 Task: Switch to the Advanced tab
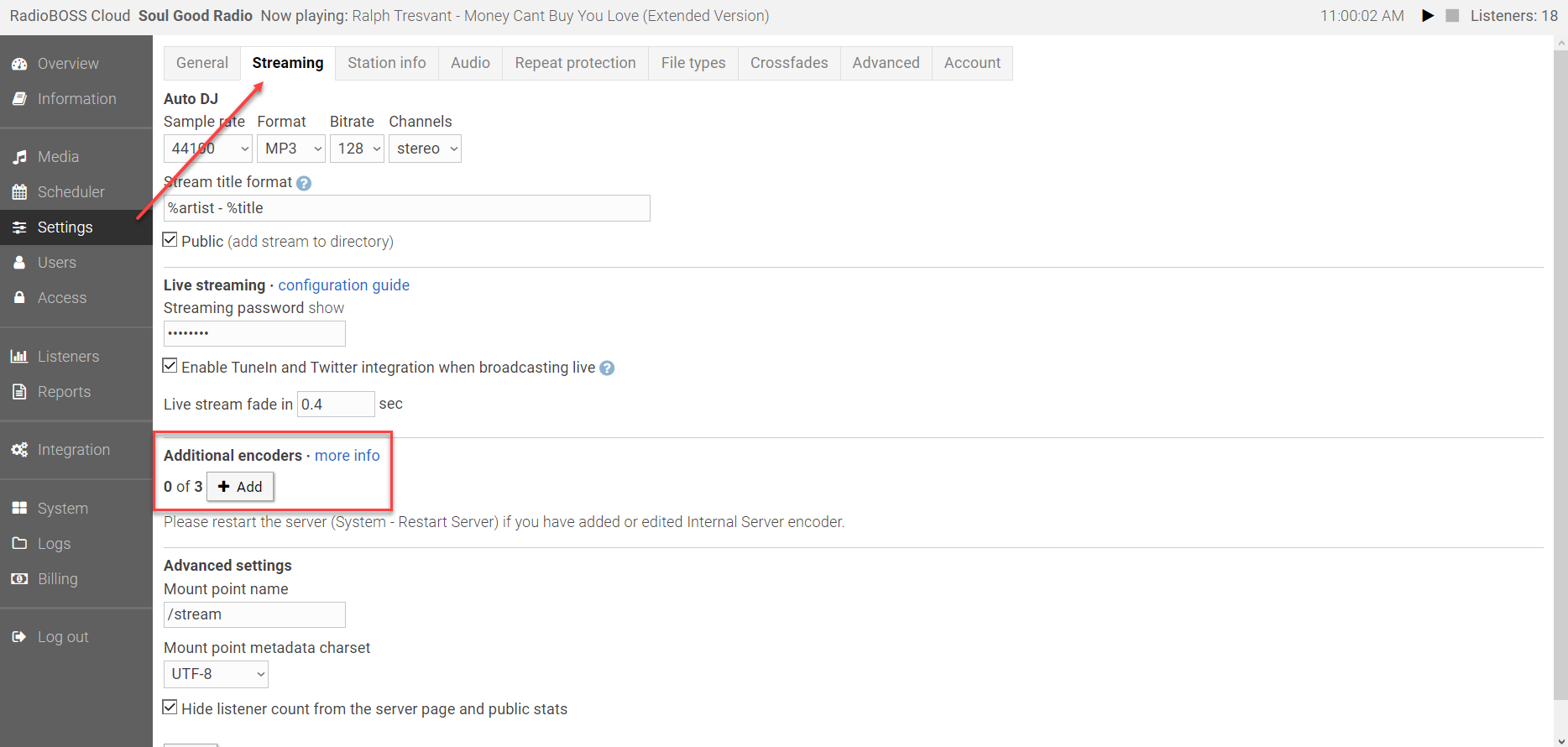click(x=886, y=63)
